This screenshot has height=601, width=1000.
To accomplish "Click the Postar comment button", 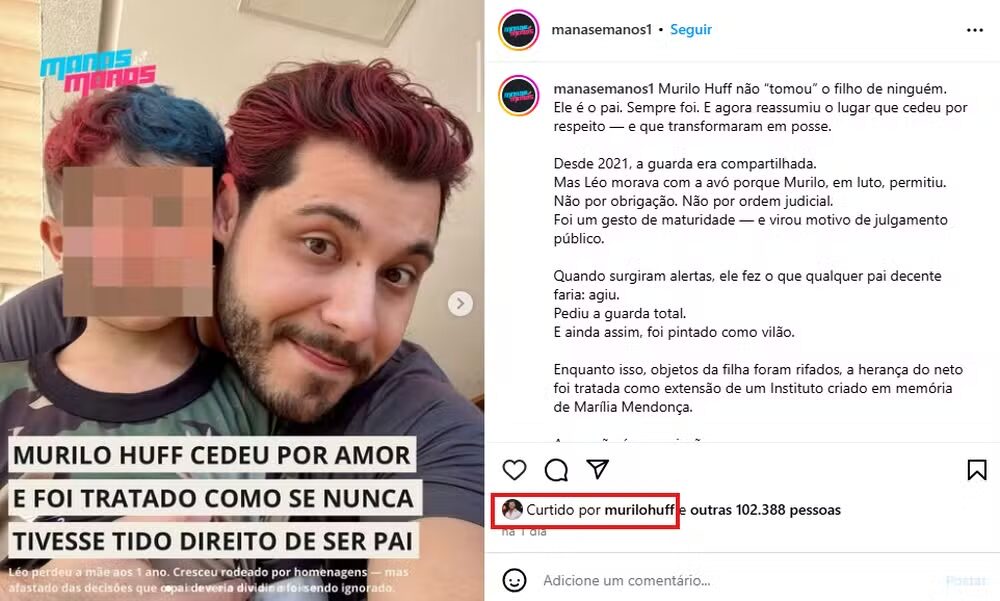I will (x=966, y=581).
